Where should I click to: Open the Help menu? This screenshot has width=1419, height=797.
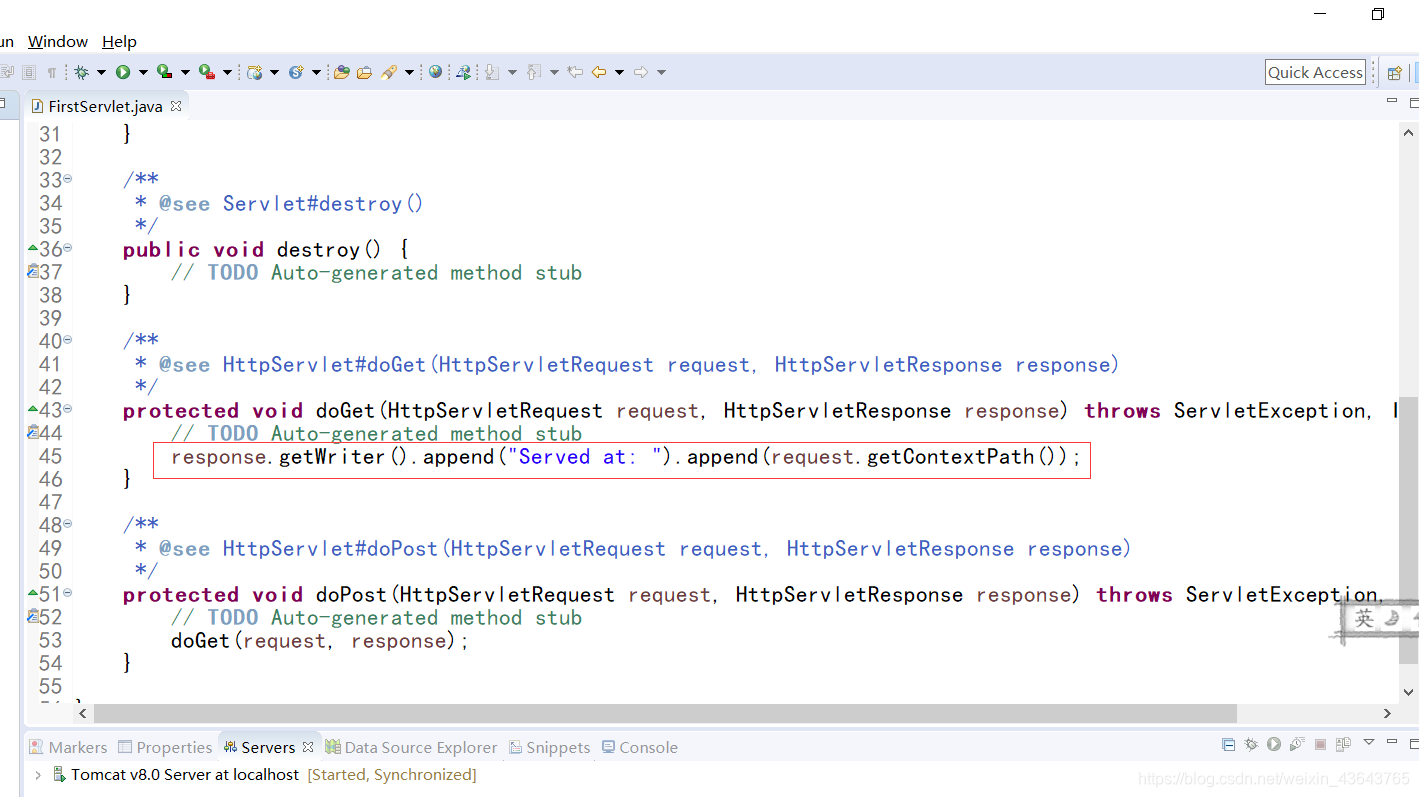119,41
